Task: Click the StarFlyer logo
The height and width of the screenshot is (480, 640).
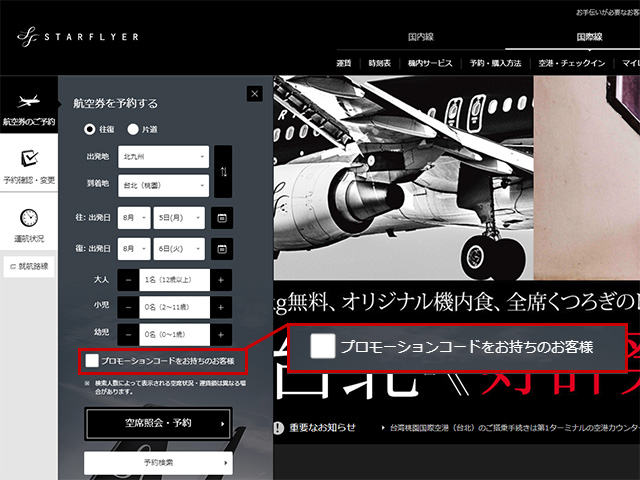Action: 78,38
